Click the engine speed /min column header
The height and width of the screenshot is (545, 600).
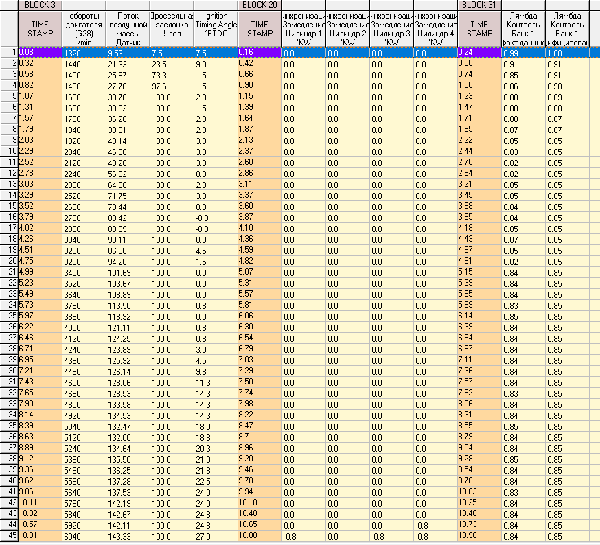pos(84,29)
